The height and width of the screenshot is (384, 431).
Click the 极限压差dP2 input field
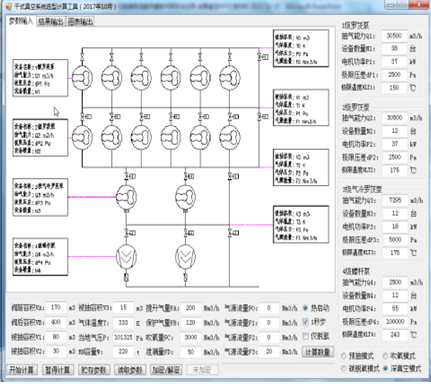point(394,157)
